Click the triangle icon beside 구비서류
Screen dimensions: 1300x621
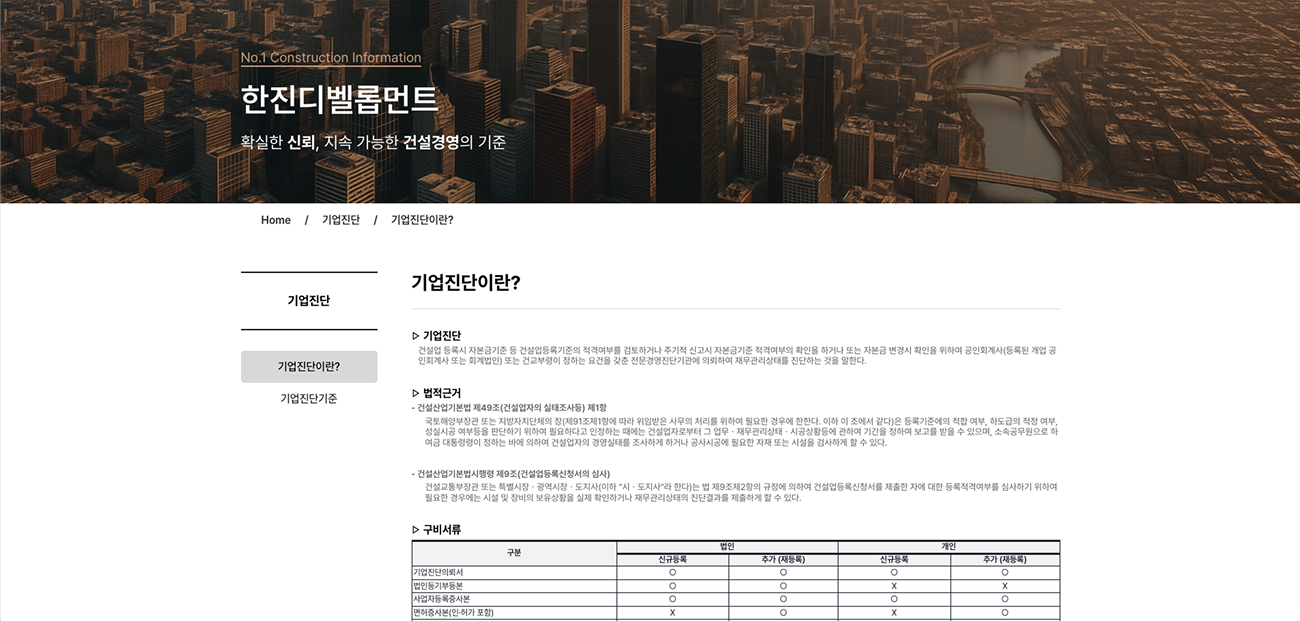coord(416,530)
